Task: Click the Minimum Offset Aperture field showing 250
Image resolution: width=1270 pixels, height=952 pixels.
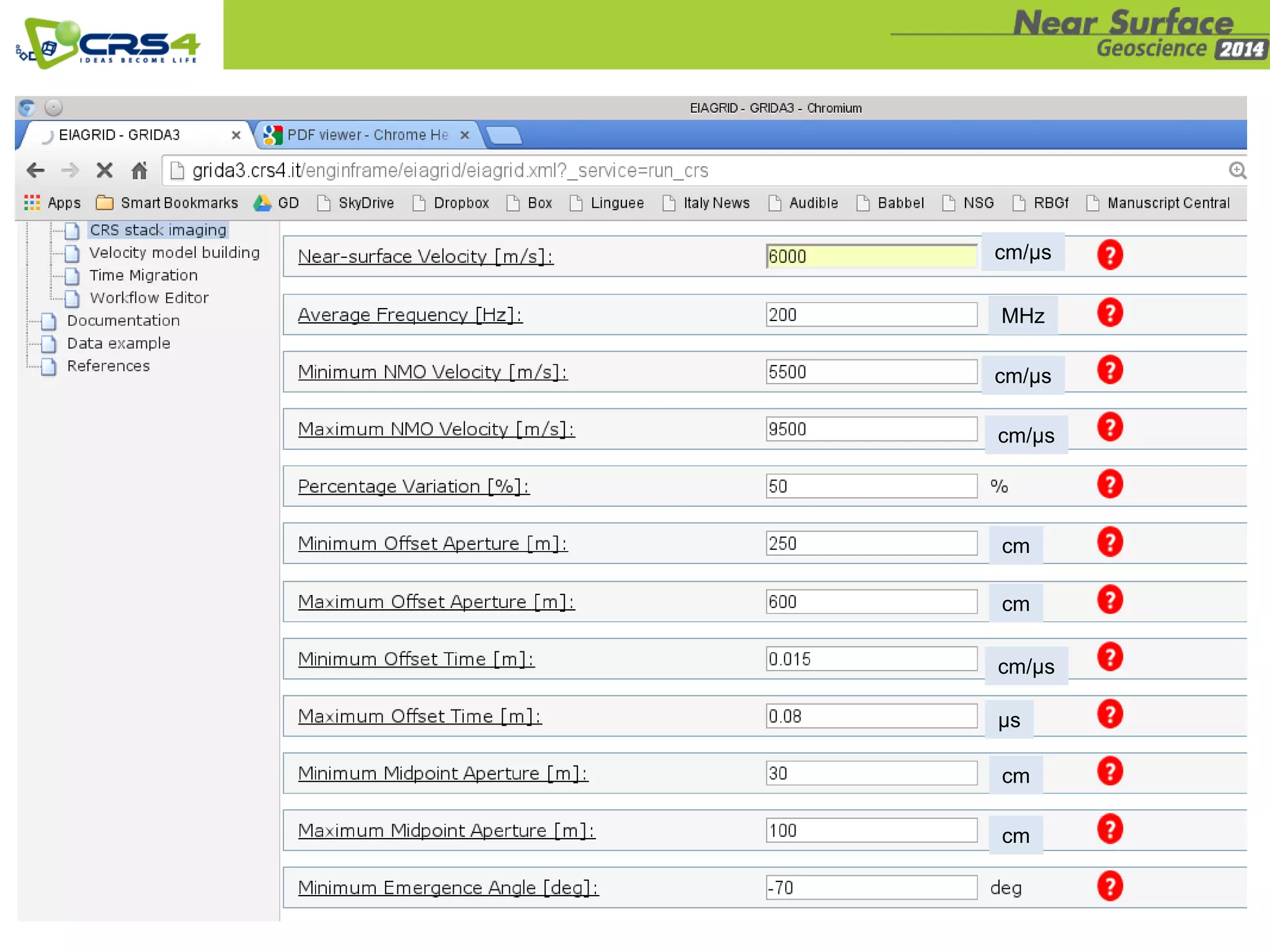Action: (871, 544)
